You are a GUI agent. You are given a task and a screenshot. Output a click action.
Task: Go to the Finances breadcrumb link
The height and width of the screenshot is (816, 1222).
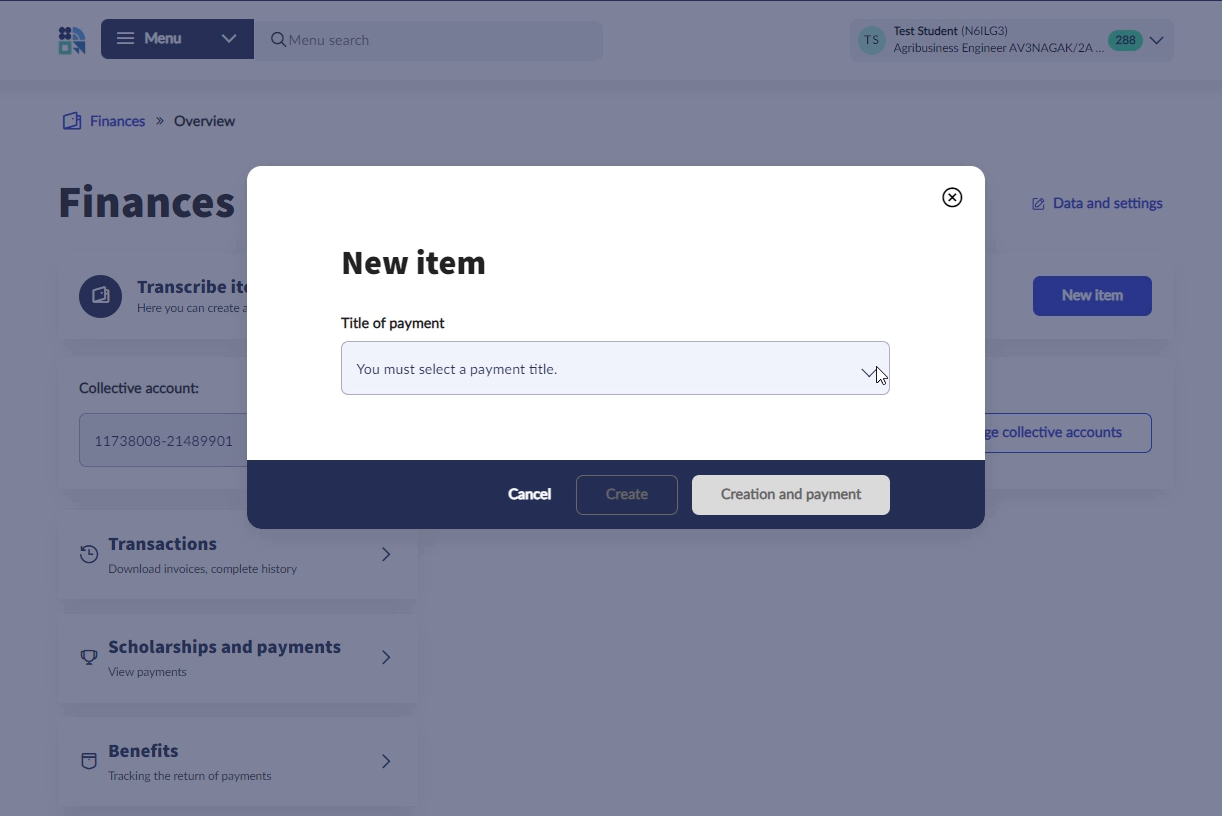click(117, 121)
